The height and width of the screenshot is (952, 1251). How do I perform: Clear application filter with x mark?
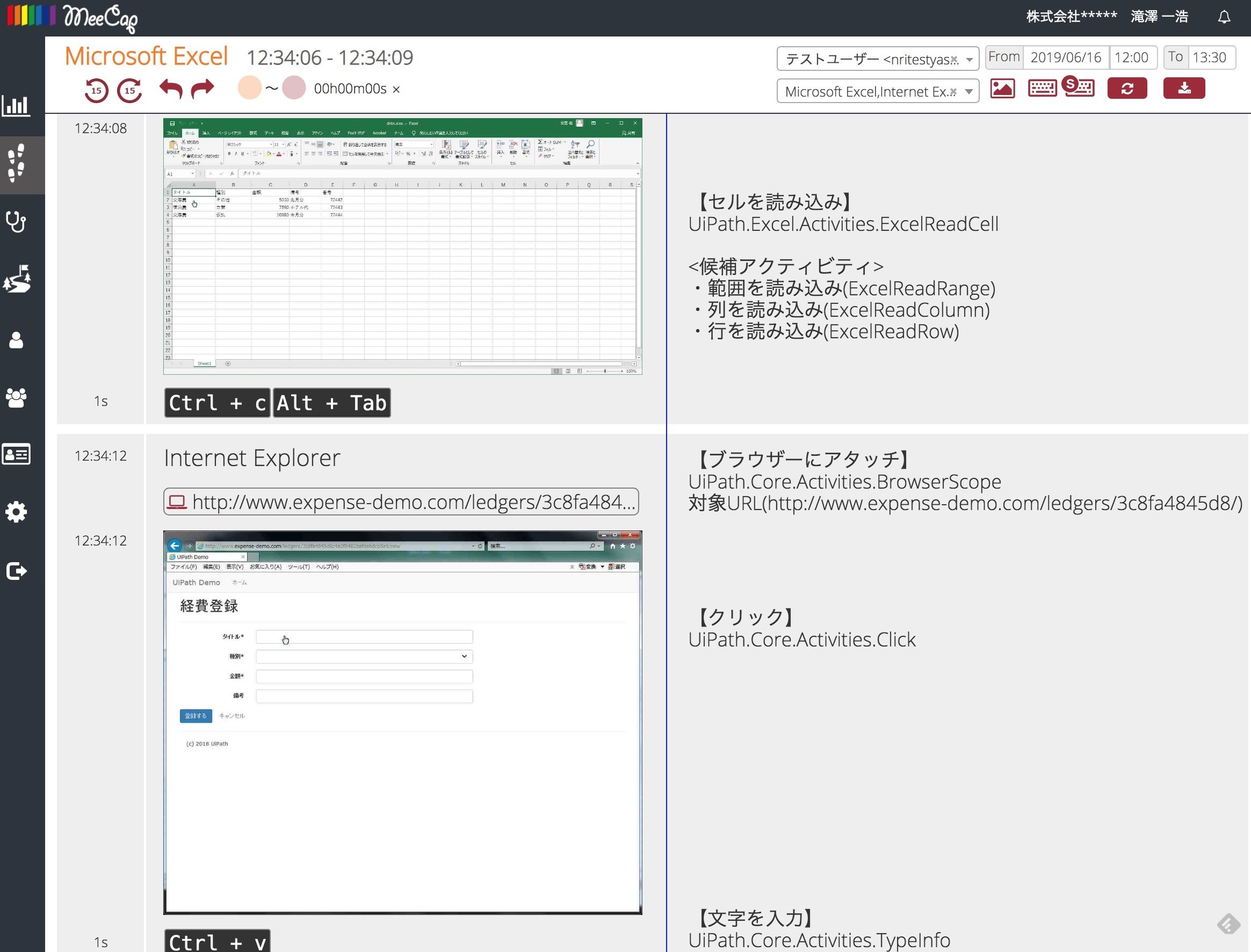coord(953,92)
